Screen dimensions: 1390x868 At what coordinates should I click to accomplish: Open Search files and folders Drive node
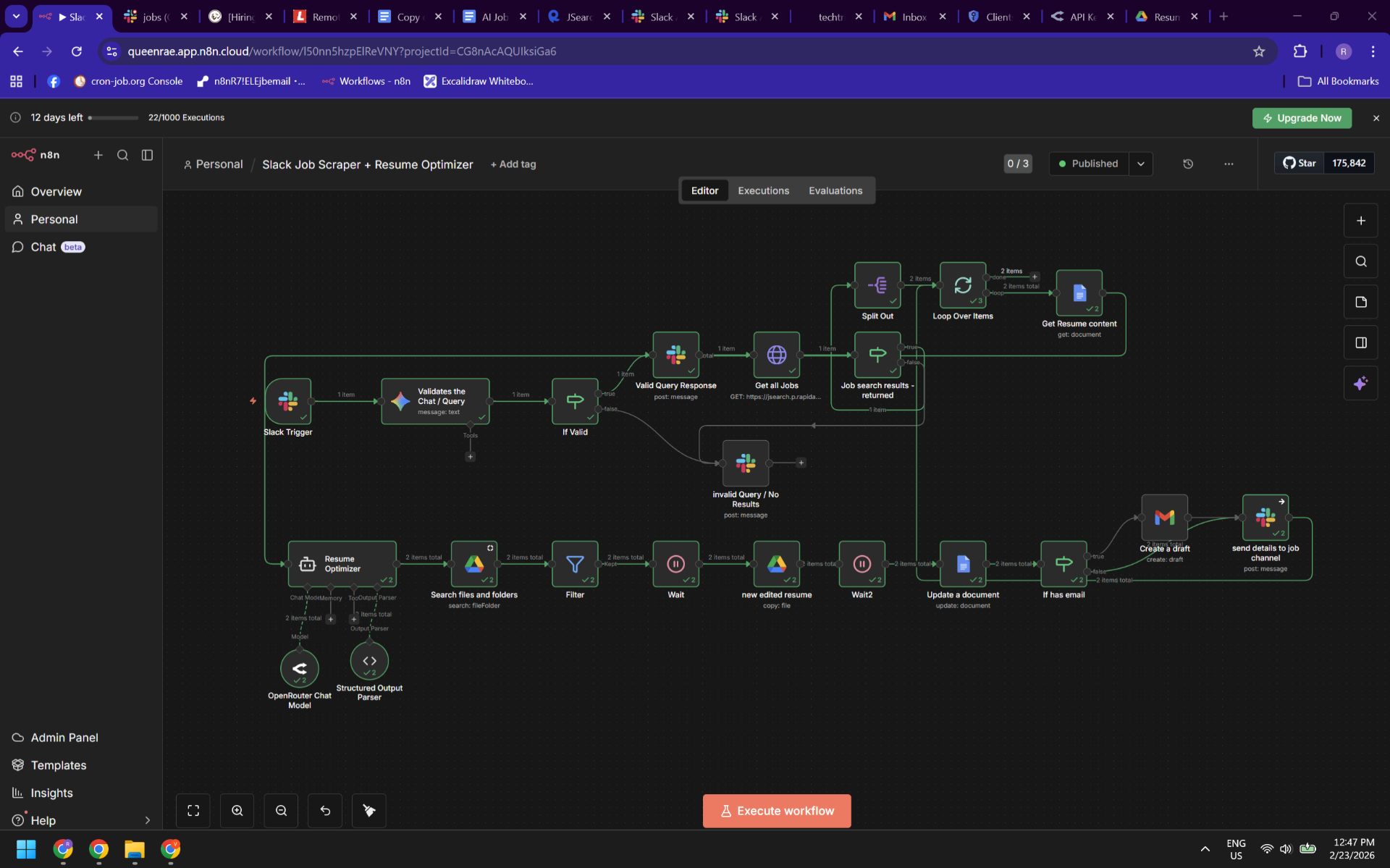click(473, 564)
